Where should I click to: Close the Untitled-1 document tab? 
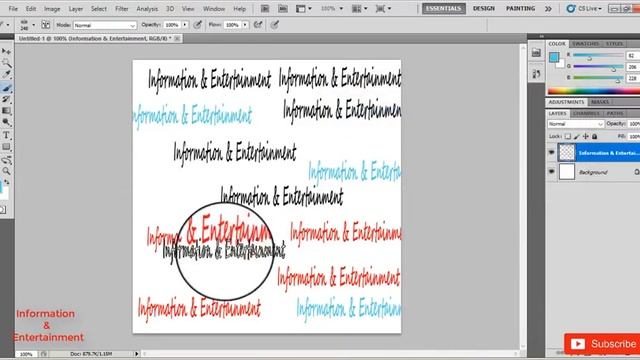point(177,38)
